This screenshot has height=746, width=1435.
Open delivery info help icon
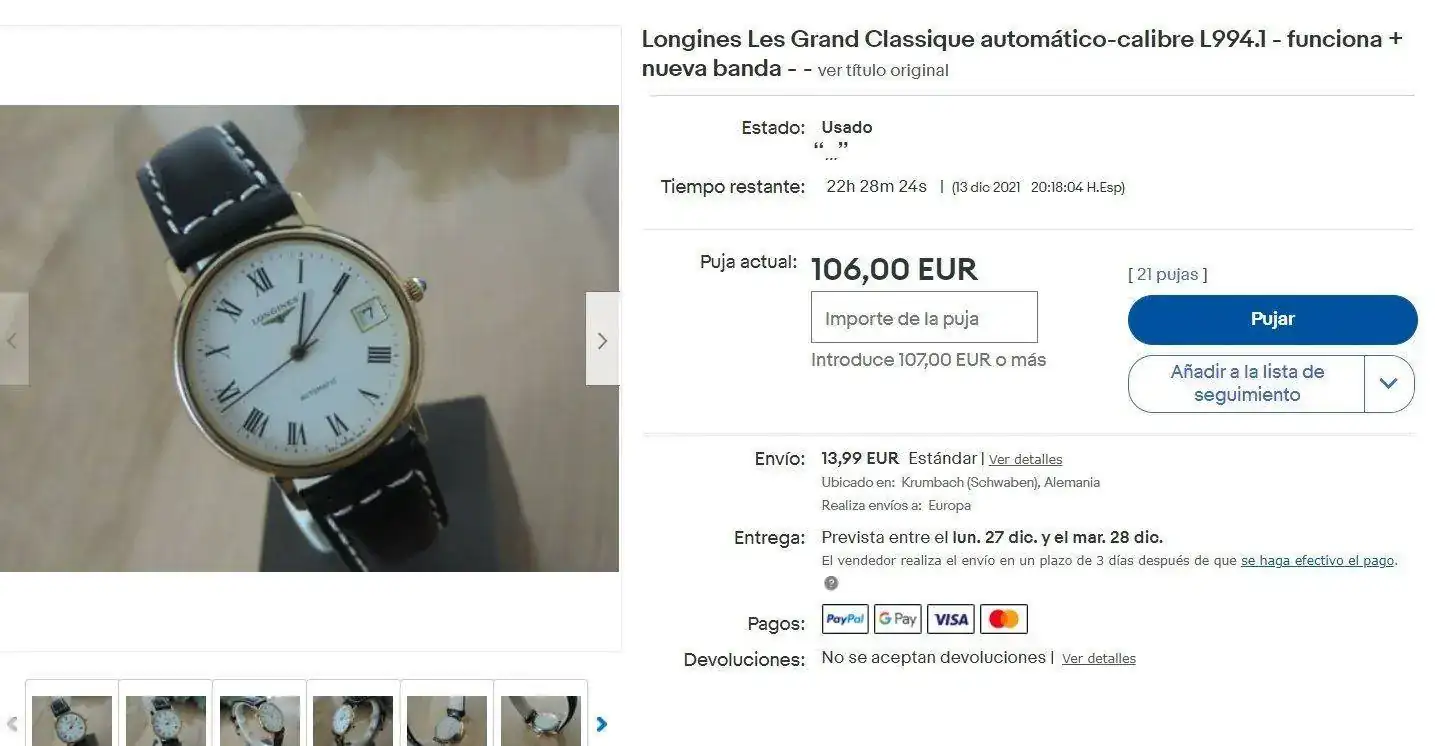pyautogui.click(x=830, y=583)
